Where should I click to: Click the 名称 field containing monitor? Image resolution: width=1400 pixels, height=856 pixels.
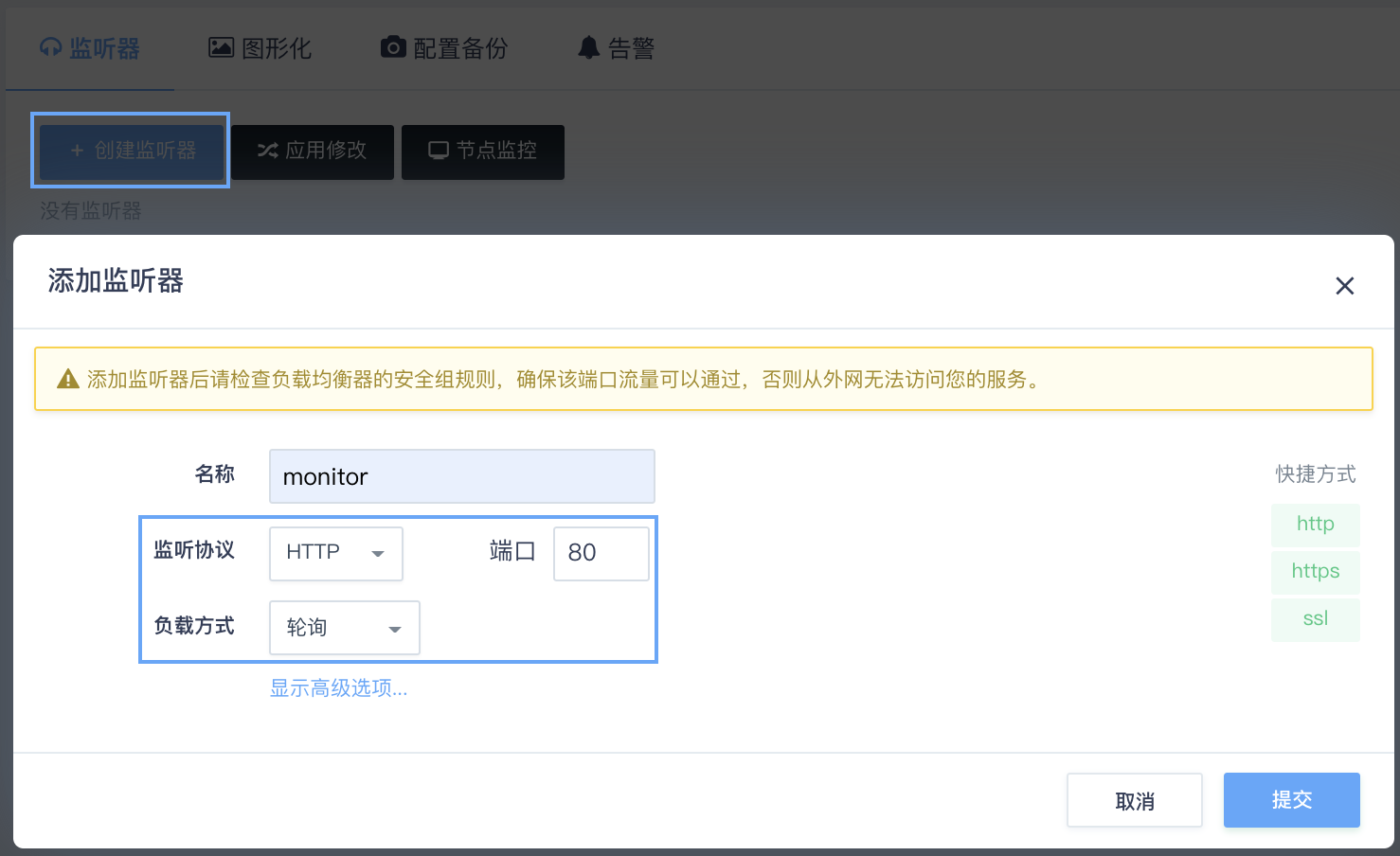462,476
